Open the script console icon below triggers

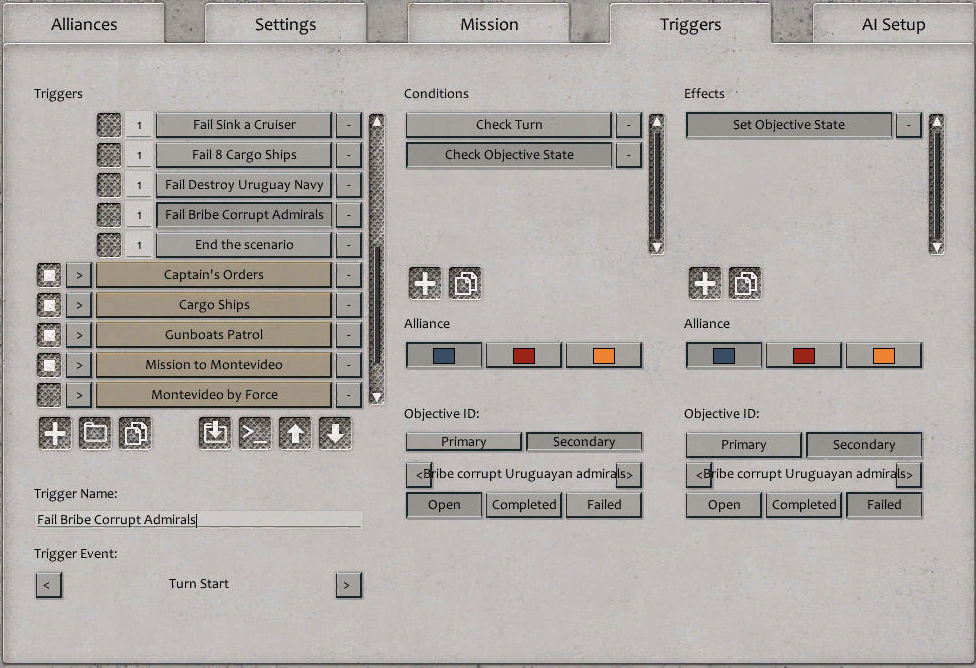point(255,433)
